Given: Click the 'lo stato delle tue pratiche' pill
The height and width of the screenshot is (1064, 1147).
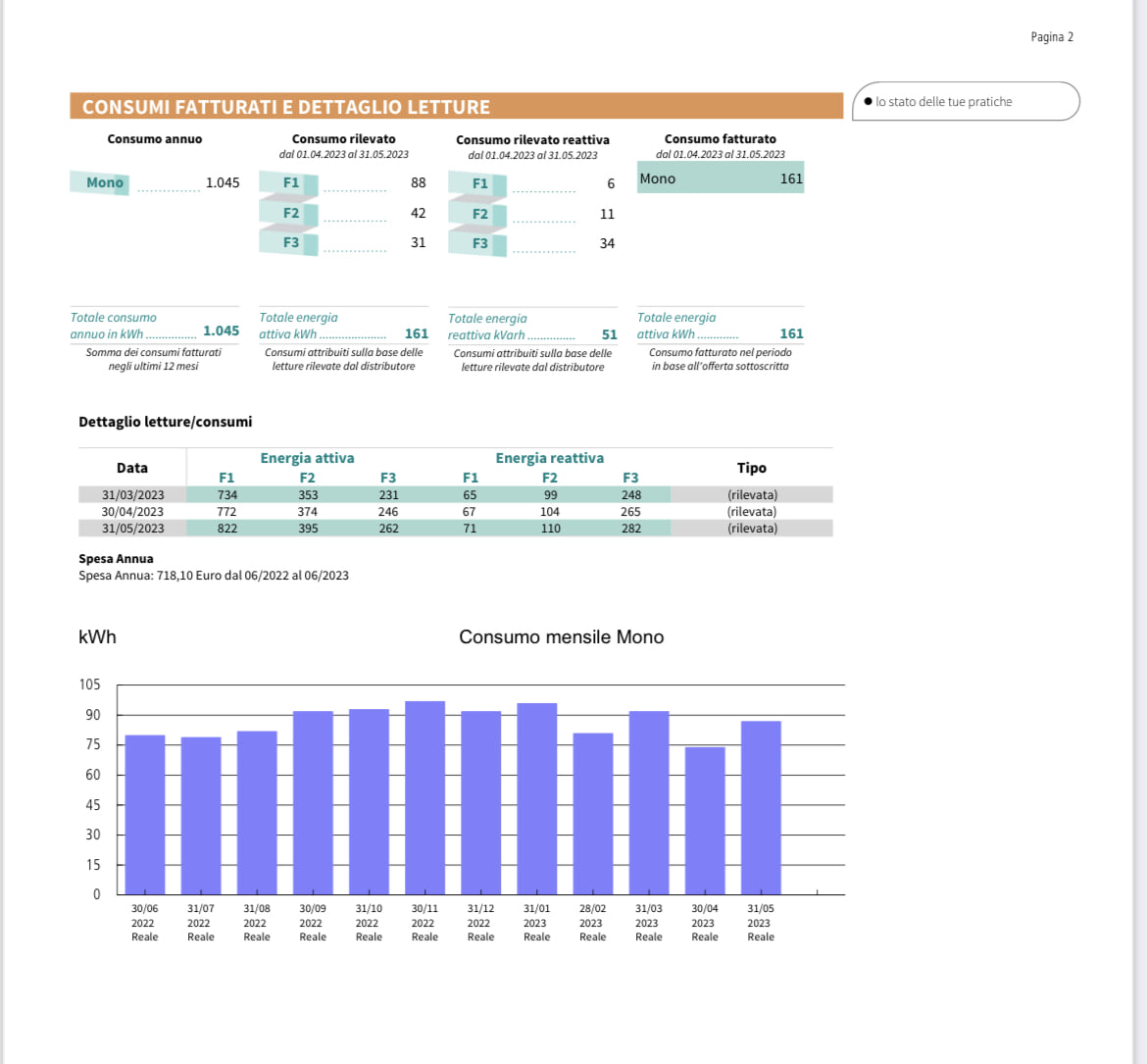Looking at the screenshot, I should click(x=965, y=101).
